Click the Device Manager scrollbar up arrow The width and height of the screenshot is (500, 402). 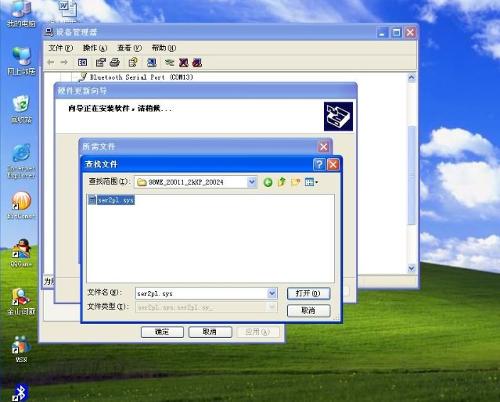coord(412,77)
